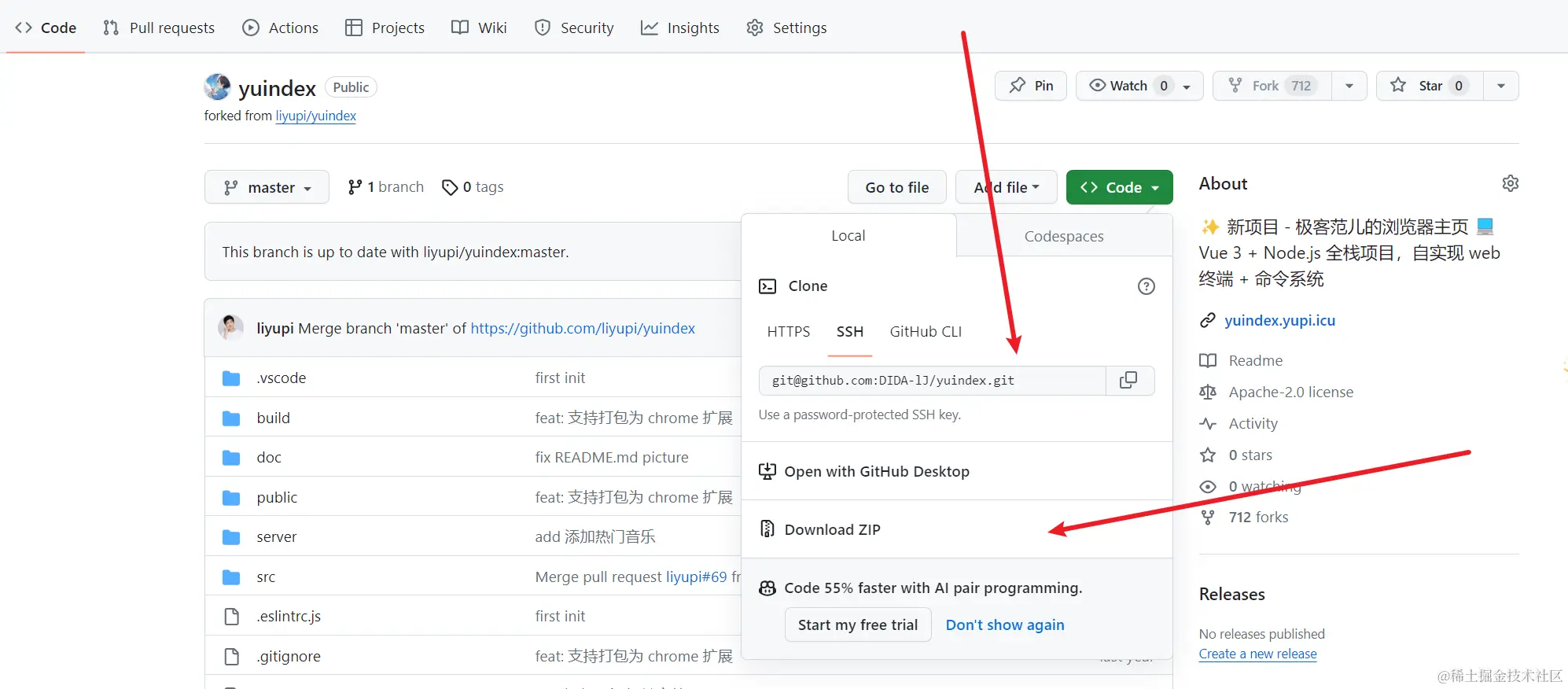
Task: Open the build folder
Action: pyautogui.click(x=274, y=418)
